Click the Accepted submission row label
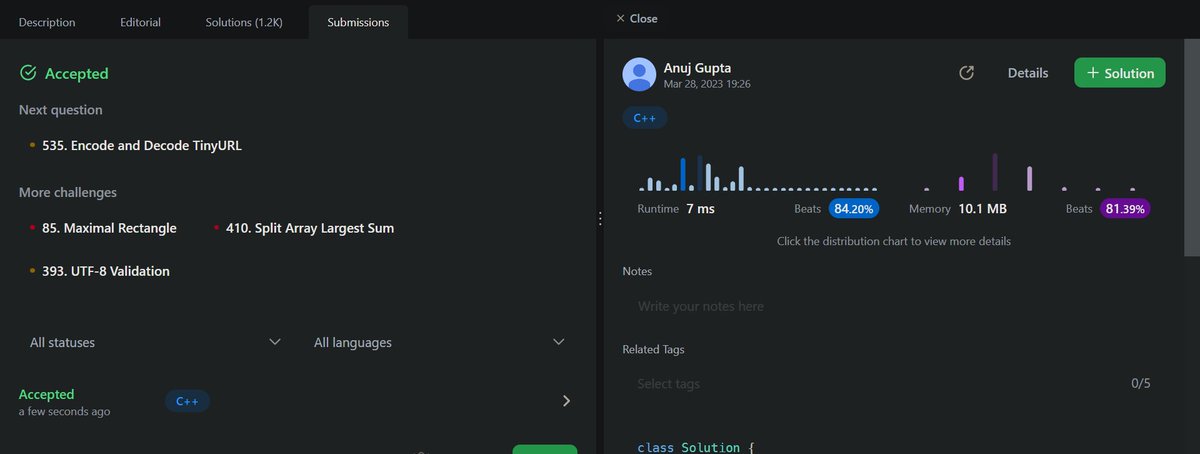 47,394
